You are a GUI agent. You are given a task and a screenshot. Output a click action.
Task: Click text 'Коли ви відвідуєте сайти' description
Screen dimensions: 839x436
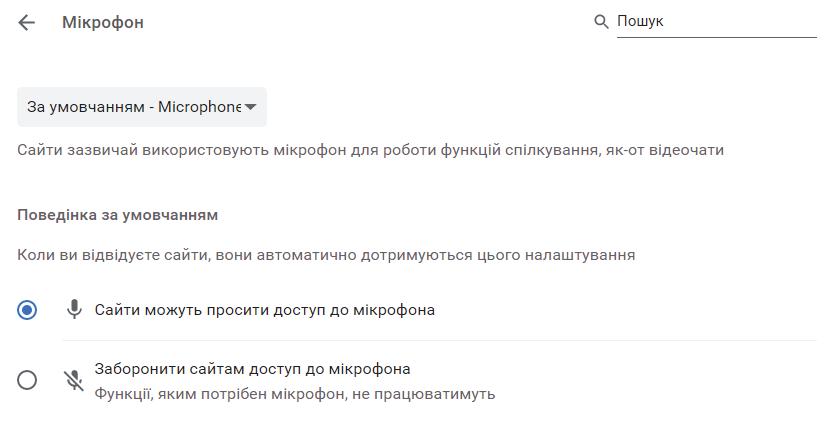pyautogui.click(x=326, y=255)
